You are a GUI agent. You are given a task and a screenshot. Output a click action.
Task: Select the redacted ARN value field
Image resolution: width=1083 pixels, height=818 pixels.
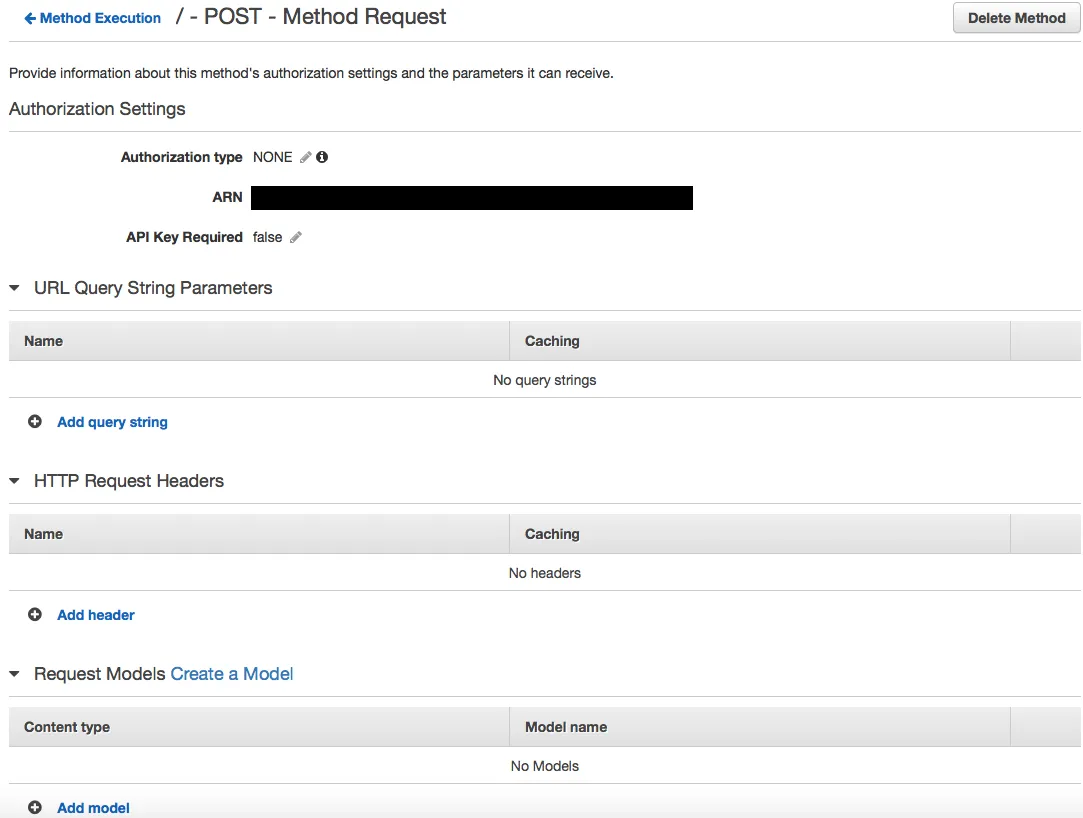[472, 198]
